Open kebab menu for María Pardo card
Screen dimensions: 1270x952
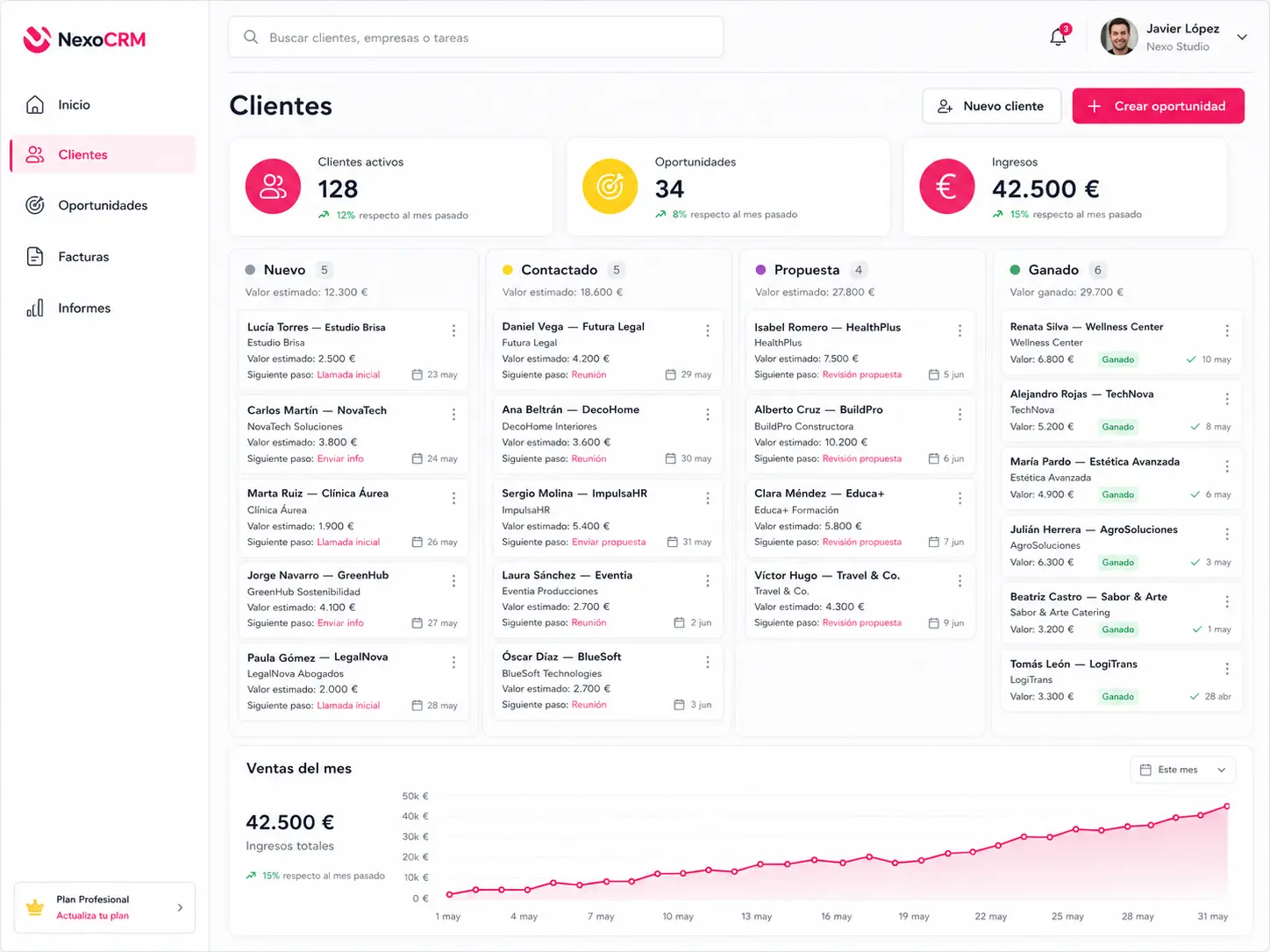tap(1227, 466)
